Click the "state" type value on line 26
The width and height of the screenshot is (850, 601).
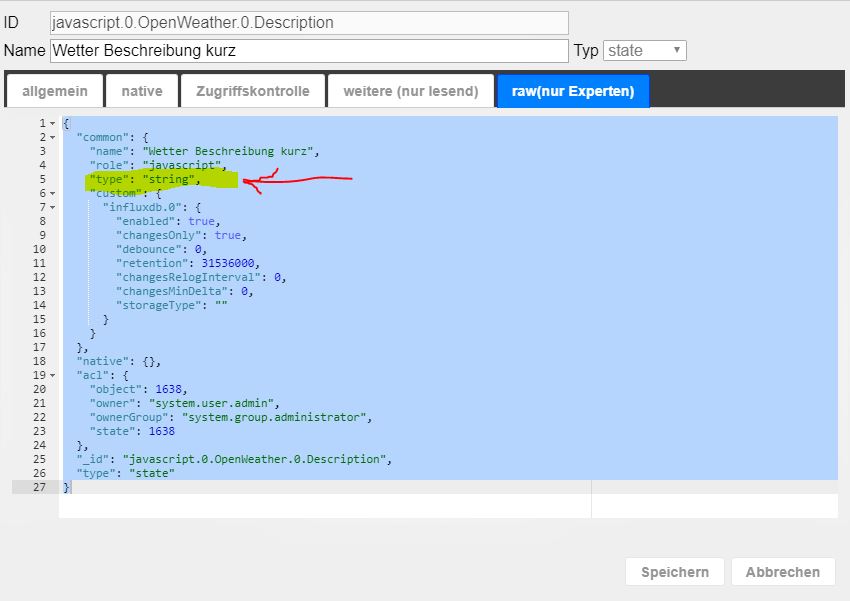tap(152, 473)
